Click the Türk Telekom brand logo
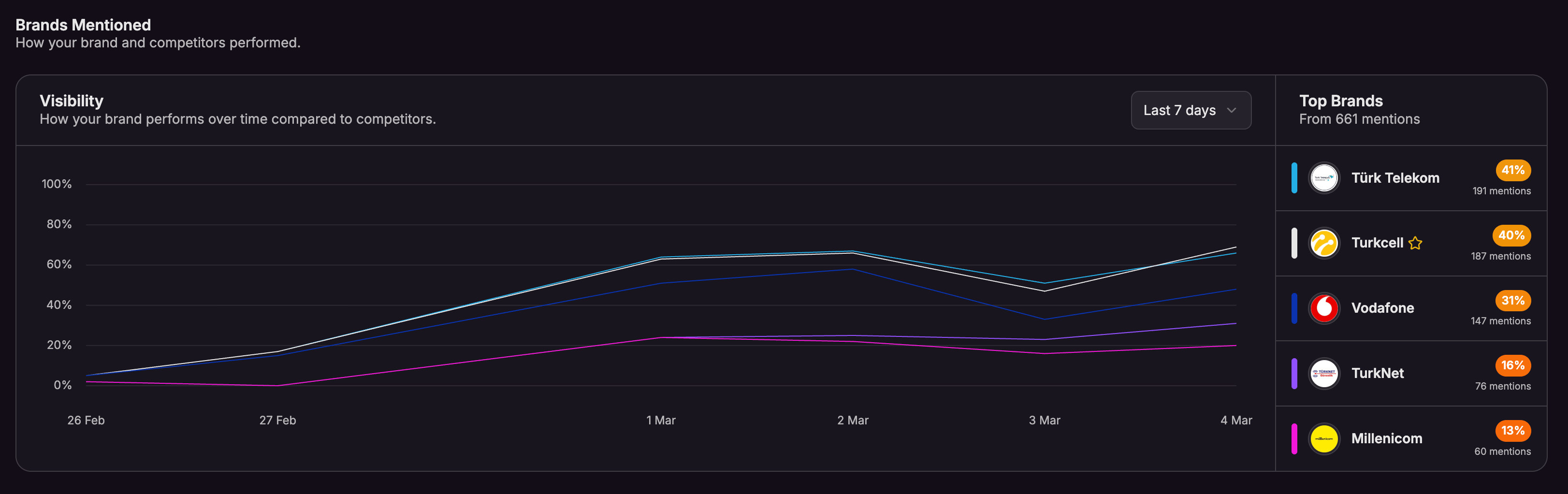This screenshot has width=1568, height=494. (1324, 178)
